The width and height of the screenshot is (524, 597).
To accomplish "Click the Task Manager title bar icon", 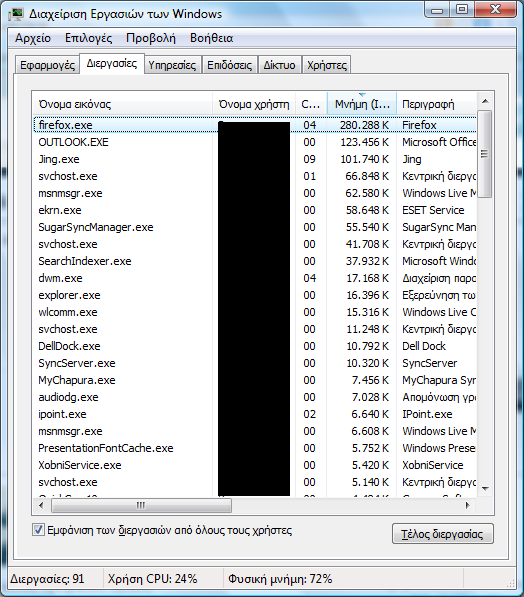I will tap(16, 14).
